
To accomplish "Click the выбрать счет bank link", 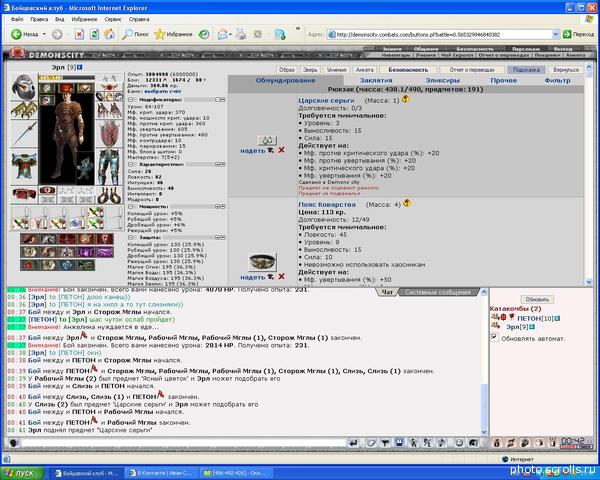I will click(163, 91).
